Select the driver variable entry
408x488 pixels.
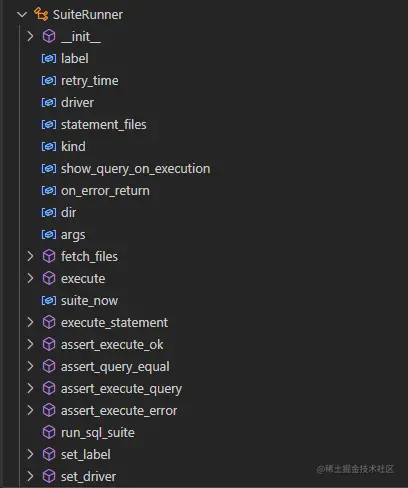(77, 103)
